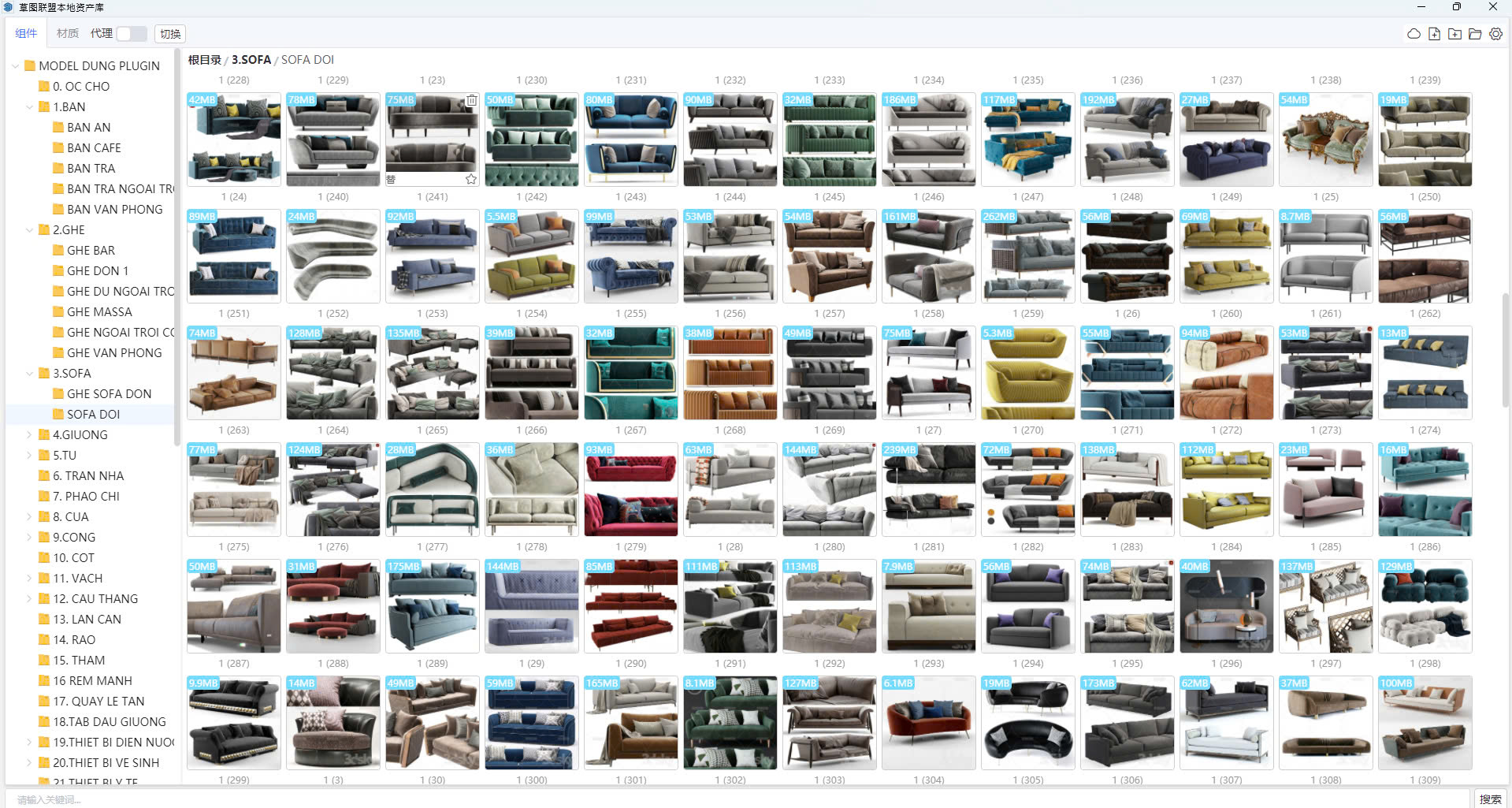Toggle the 代理 proxy switch
Screen dimensions: 1512x808
(x=132, y=34)
